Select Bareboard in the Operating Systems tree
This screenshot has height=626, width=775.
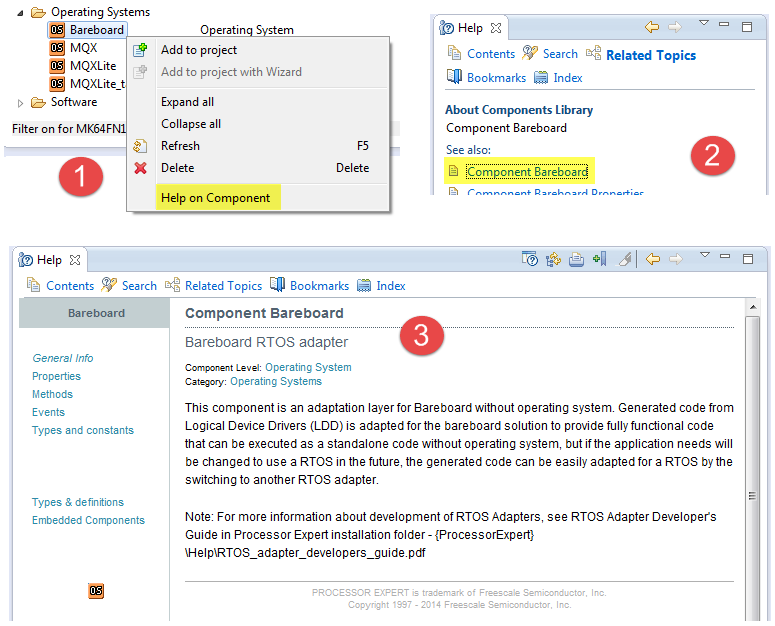96,30
